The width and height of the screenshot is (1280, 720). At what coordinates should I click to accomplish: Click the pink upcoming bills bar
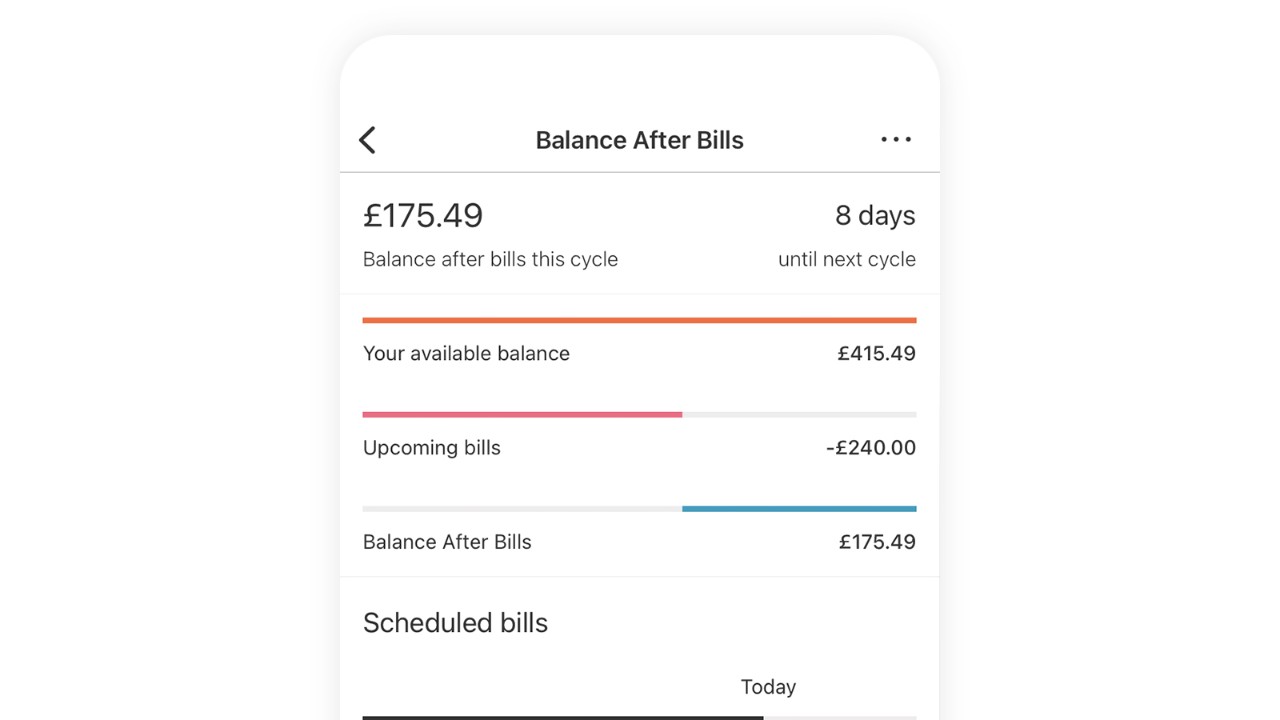(x=522, y=414)
